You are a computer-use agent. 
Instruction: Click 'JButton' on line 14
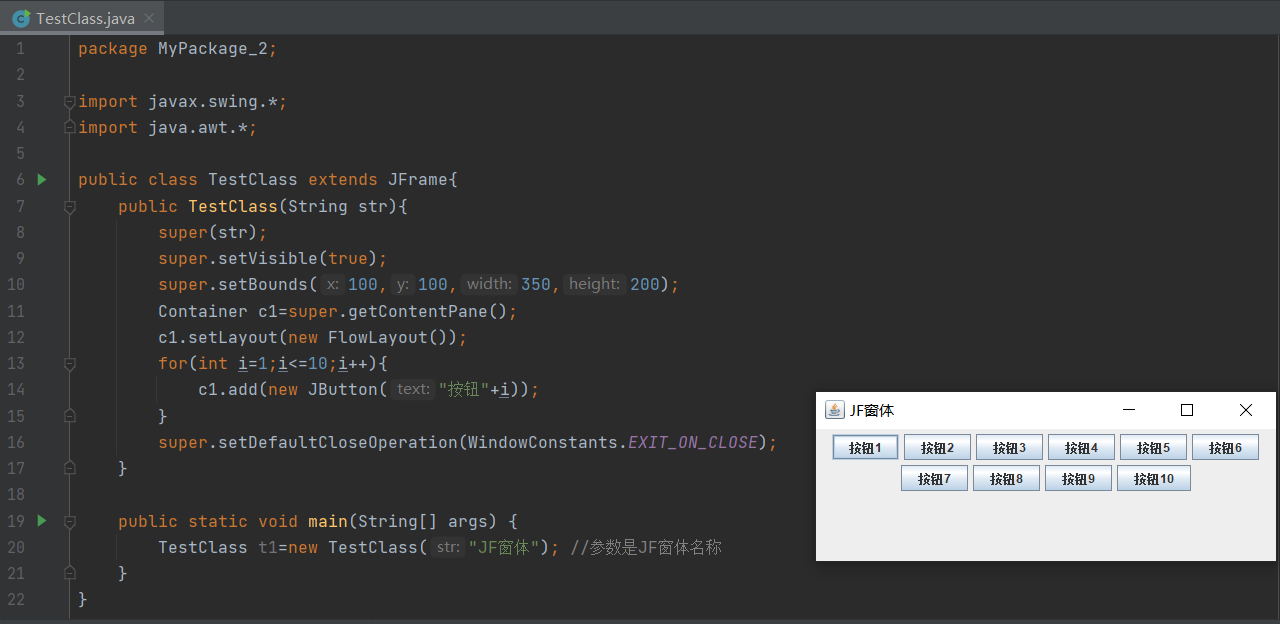pos(343,389)
